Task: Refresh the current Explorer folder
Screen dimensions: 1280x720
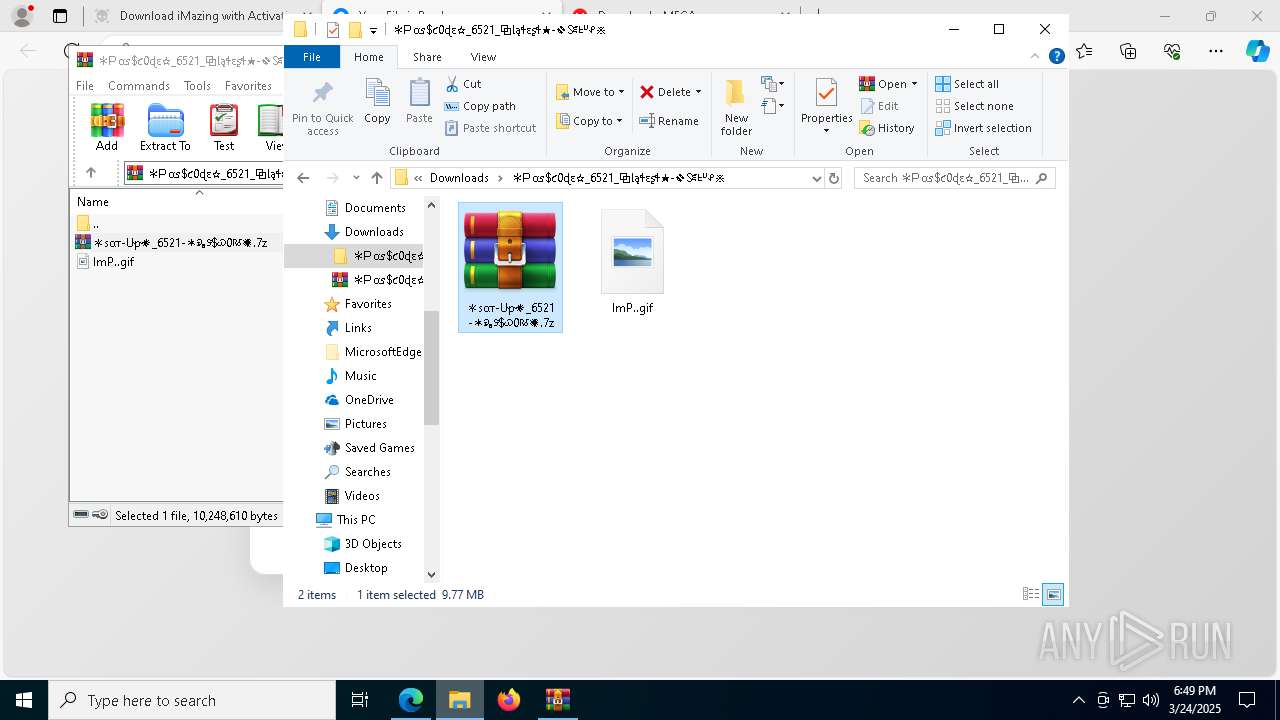Action: [834, 178]
